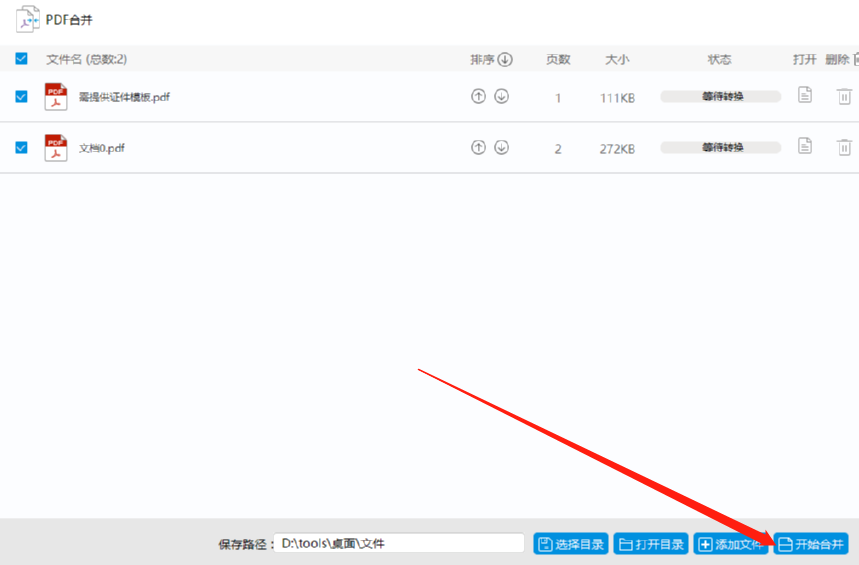Open the 需提供证件模板.pdf file with its document icon
This screenshot has width=859, height=565.
point(804,95)
